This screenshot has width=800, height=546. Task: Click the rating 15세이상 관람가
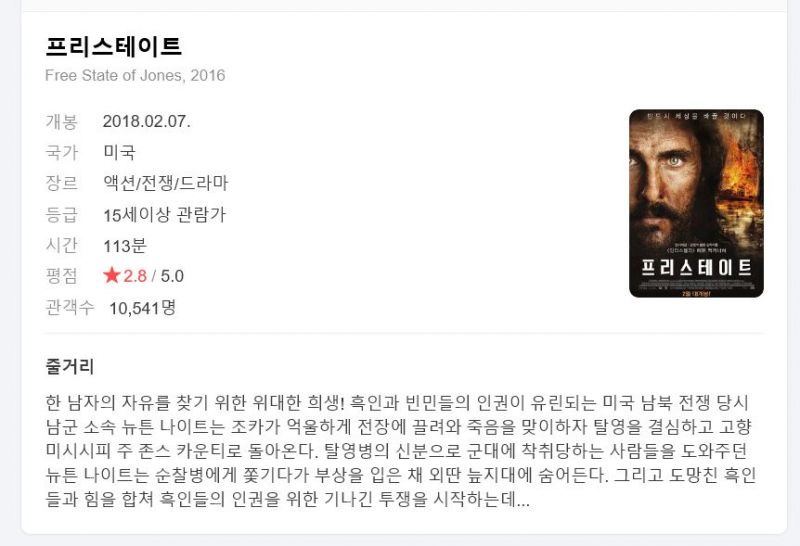(x=164, y=215)
